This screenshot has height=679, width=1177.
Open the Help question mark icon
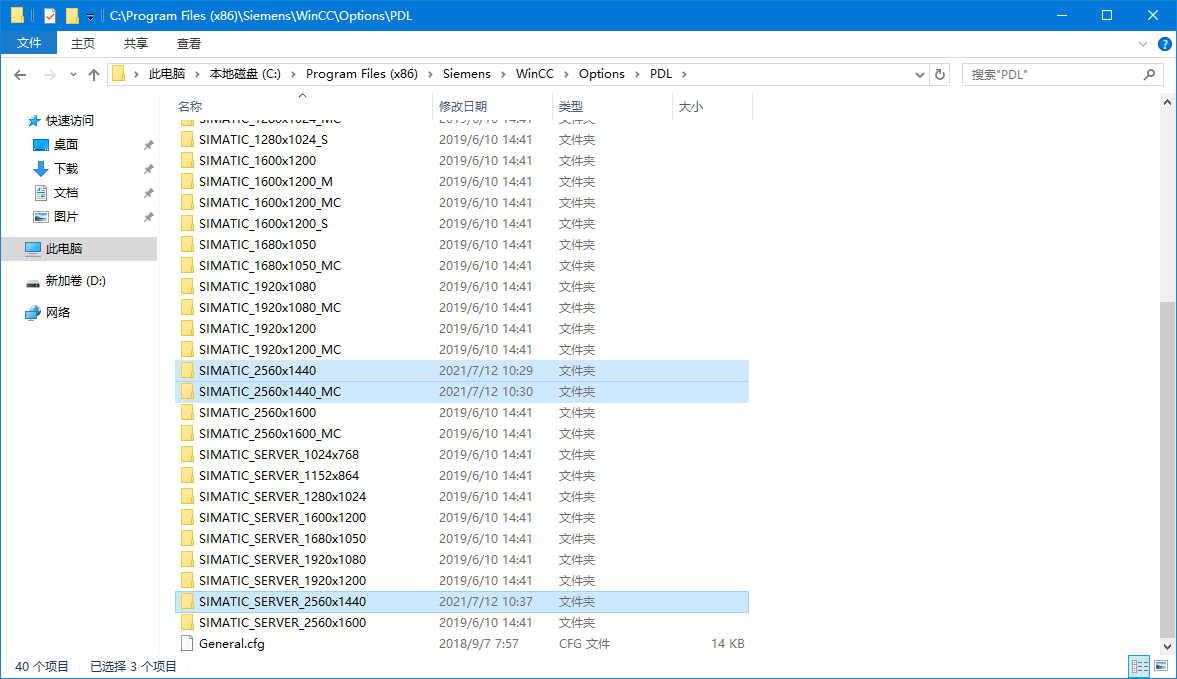click(x=1164, y=44)
